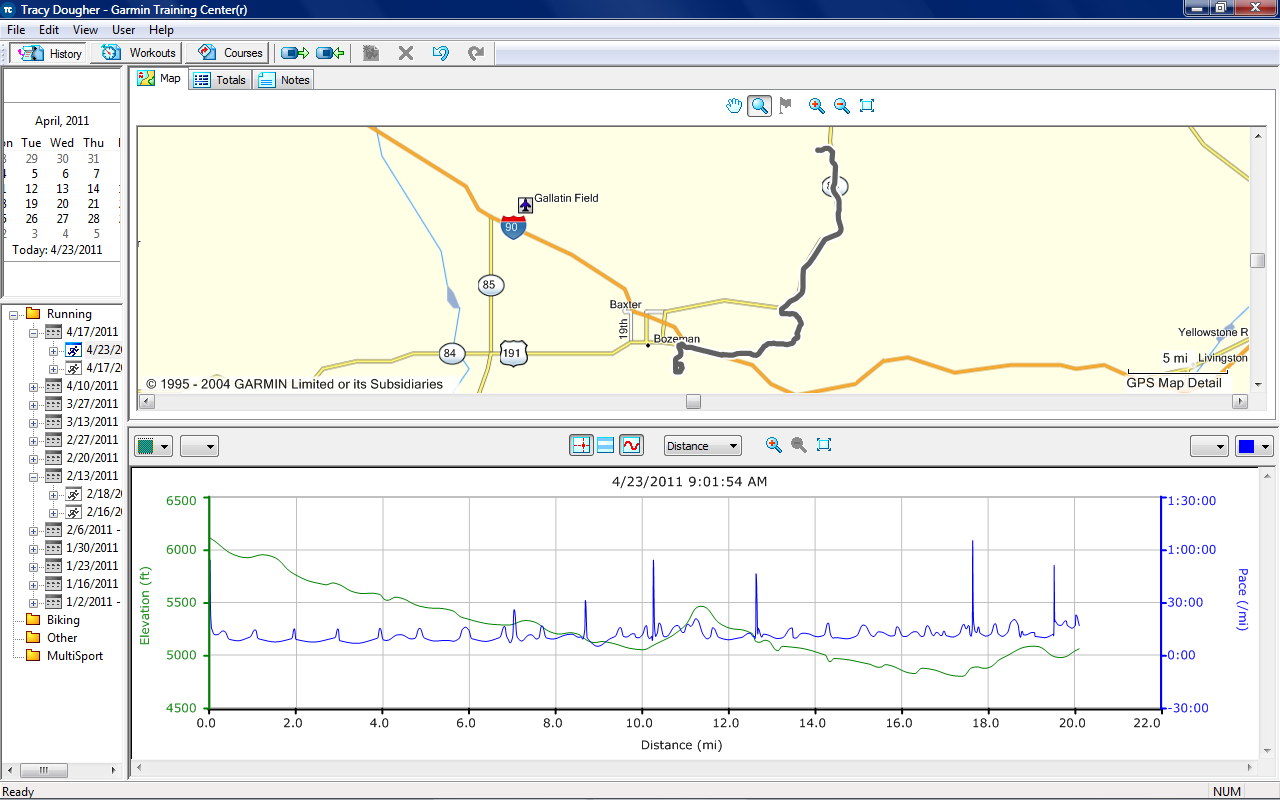Image resolution: width=1280 pixels, height=800 pixels.
Task: Fit the graph to the full extent
Action: (x=824, y=445)
